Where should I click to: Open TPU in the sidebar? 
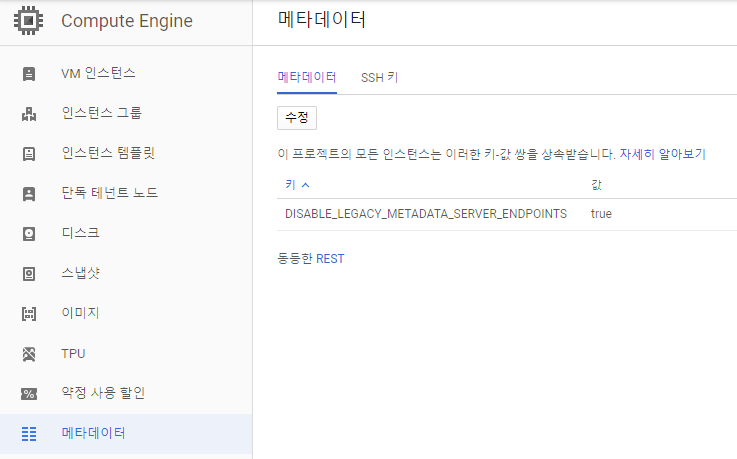coord(73,353)
